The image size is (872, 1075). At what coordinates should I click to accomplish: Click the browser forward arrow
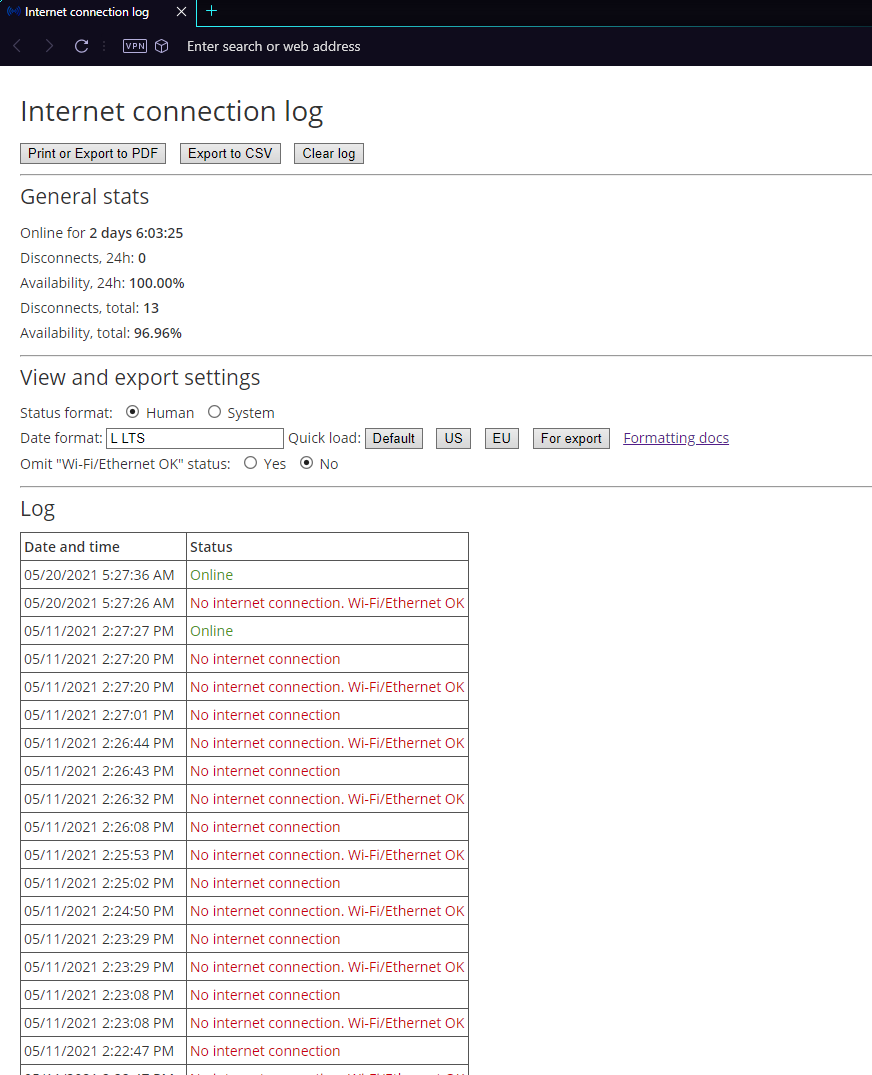pyautogui.click(x=49, y=46)
